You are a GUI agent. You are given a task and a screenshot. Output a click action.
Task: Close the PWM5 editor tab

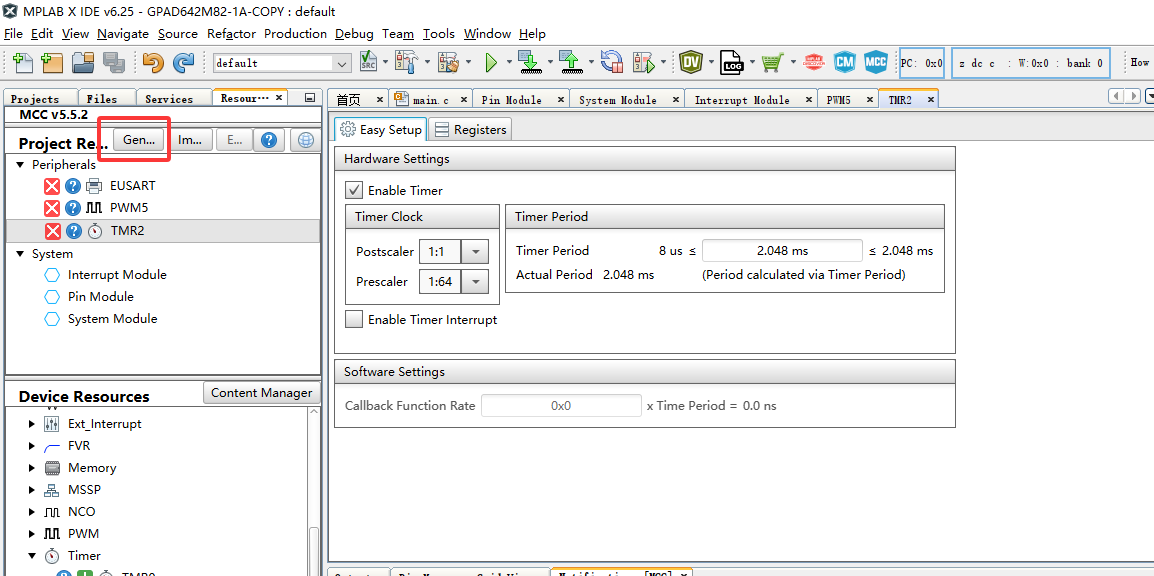coord(869,99)
